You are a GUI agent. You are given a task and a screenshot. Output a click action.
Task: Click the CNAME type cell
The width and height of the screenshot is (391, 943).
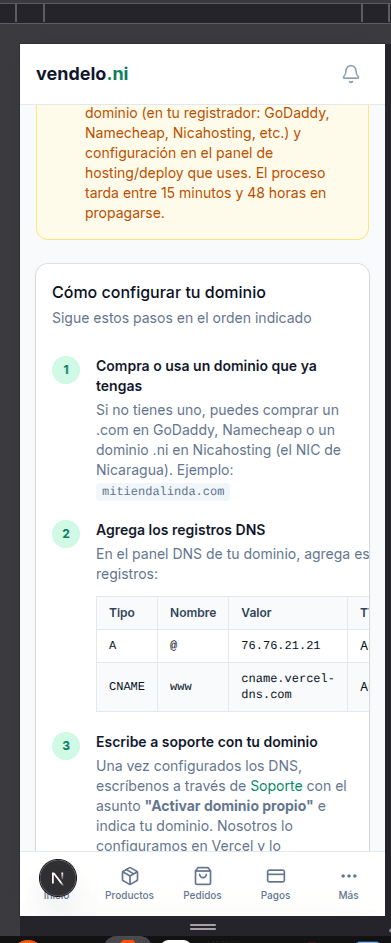point(127,686)
